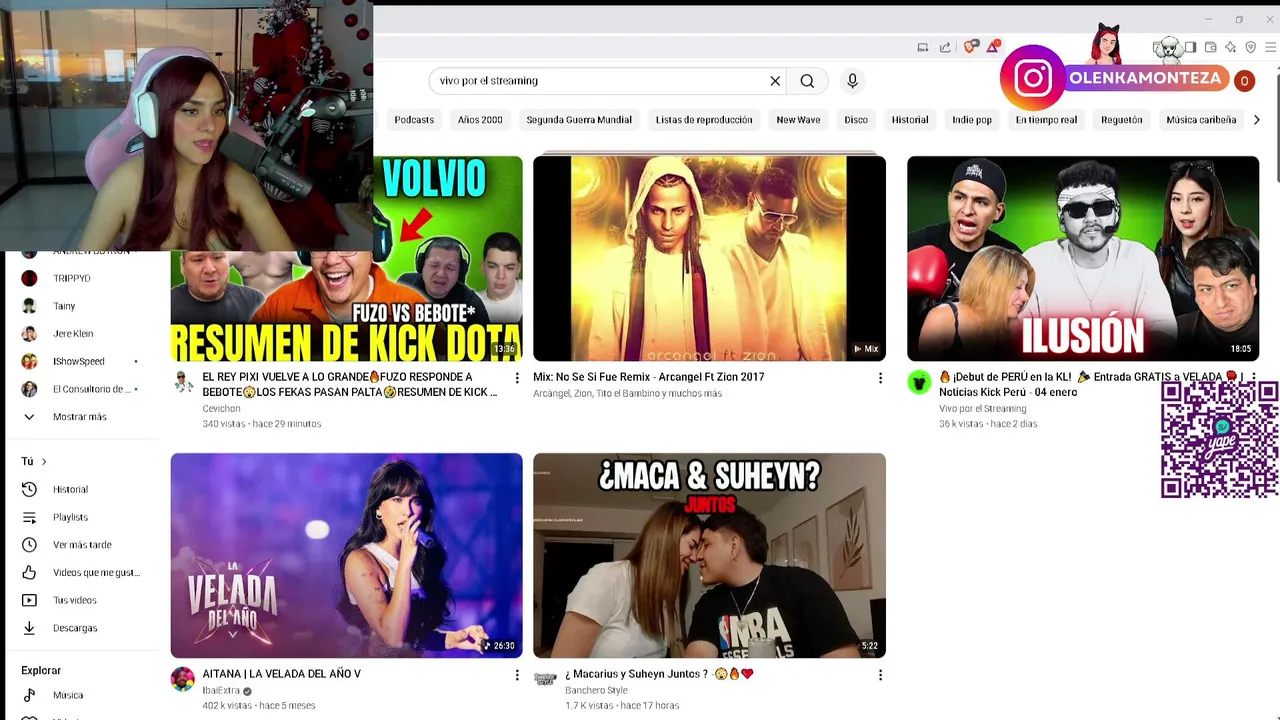
Task: Select the Reguetón filter chip
Action: pyautogui.click(x=1121, y=120)
